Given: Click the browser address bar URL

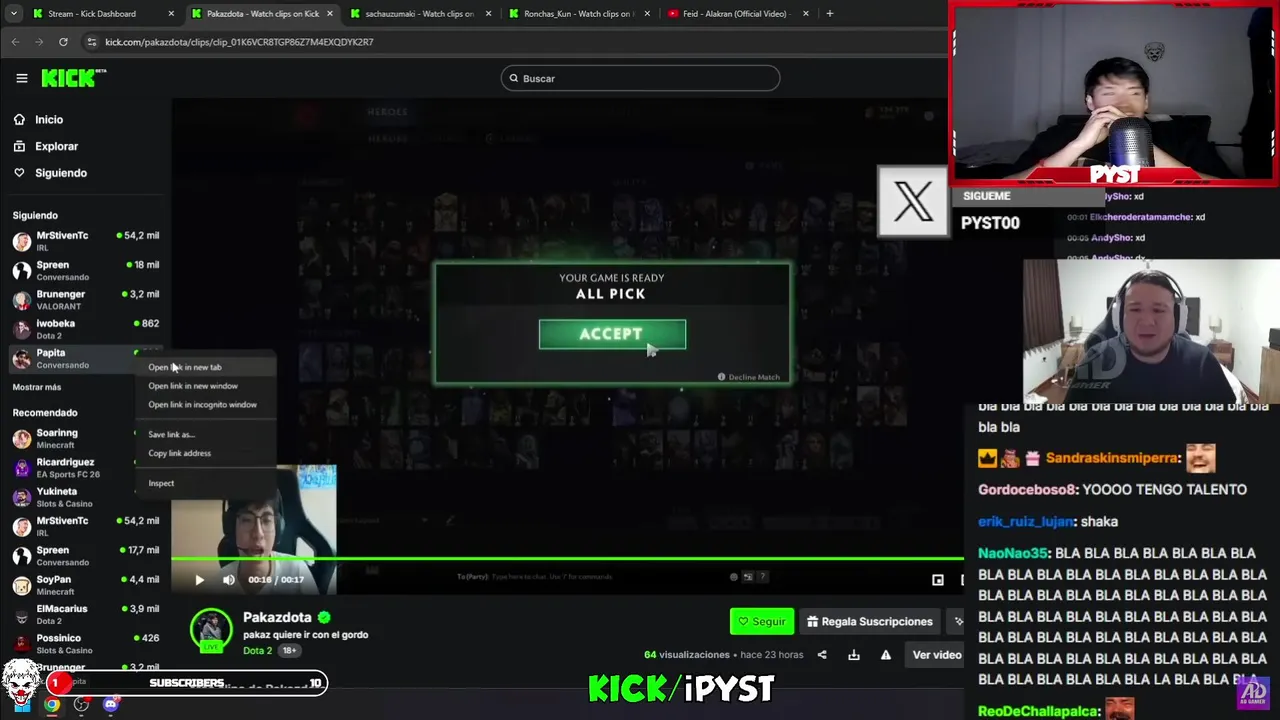Looking at the screenshot, I should (239, 42).
